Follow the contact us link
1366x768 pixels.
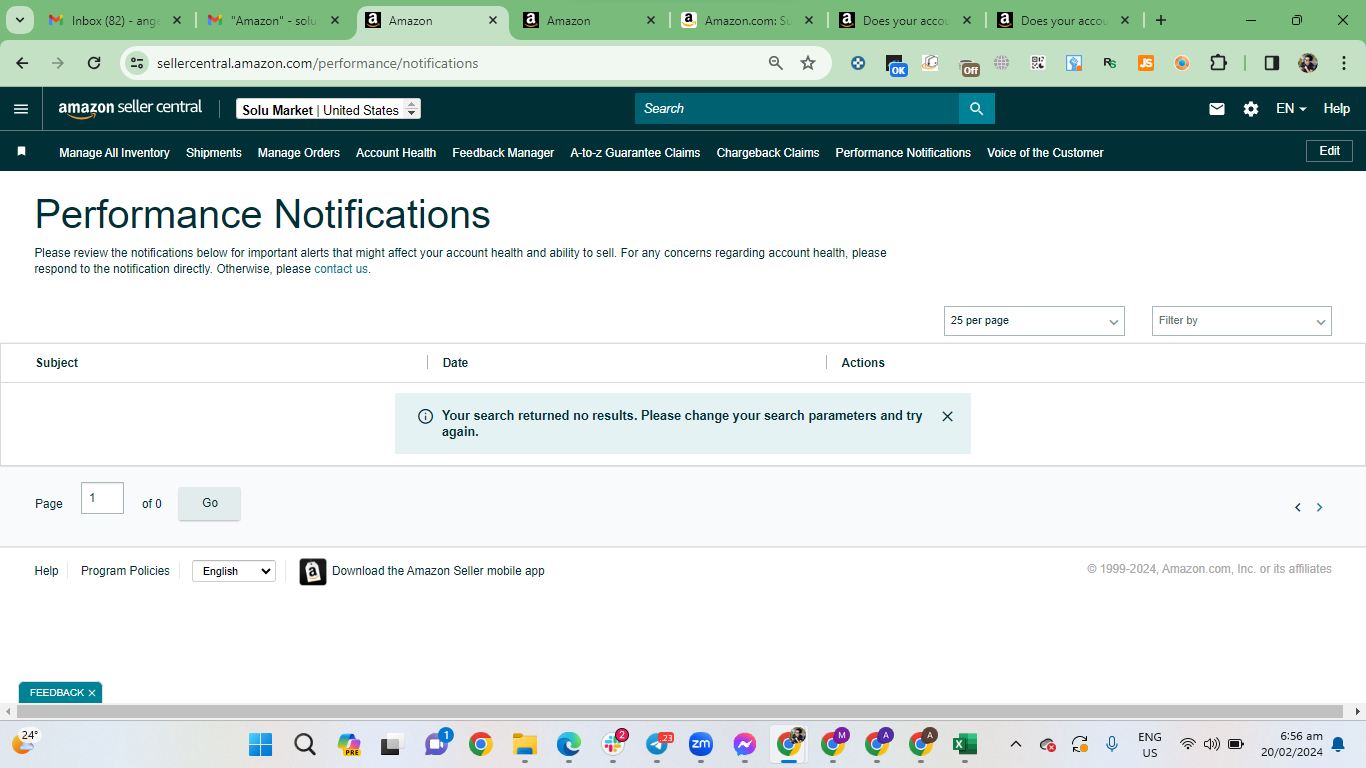tap(341, 269)
